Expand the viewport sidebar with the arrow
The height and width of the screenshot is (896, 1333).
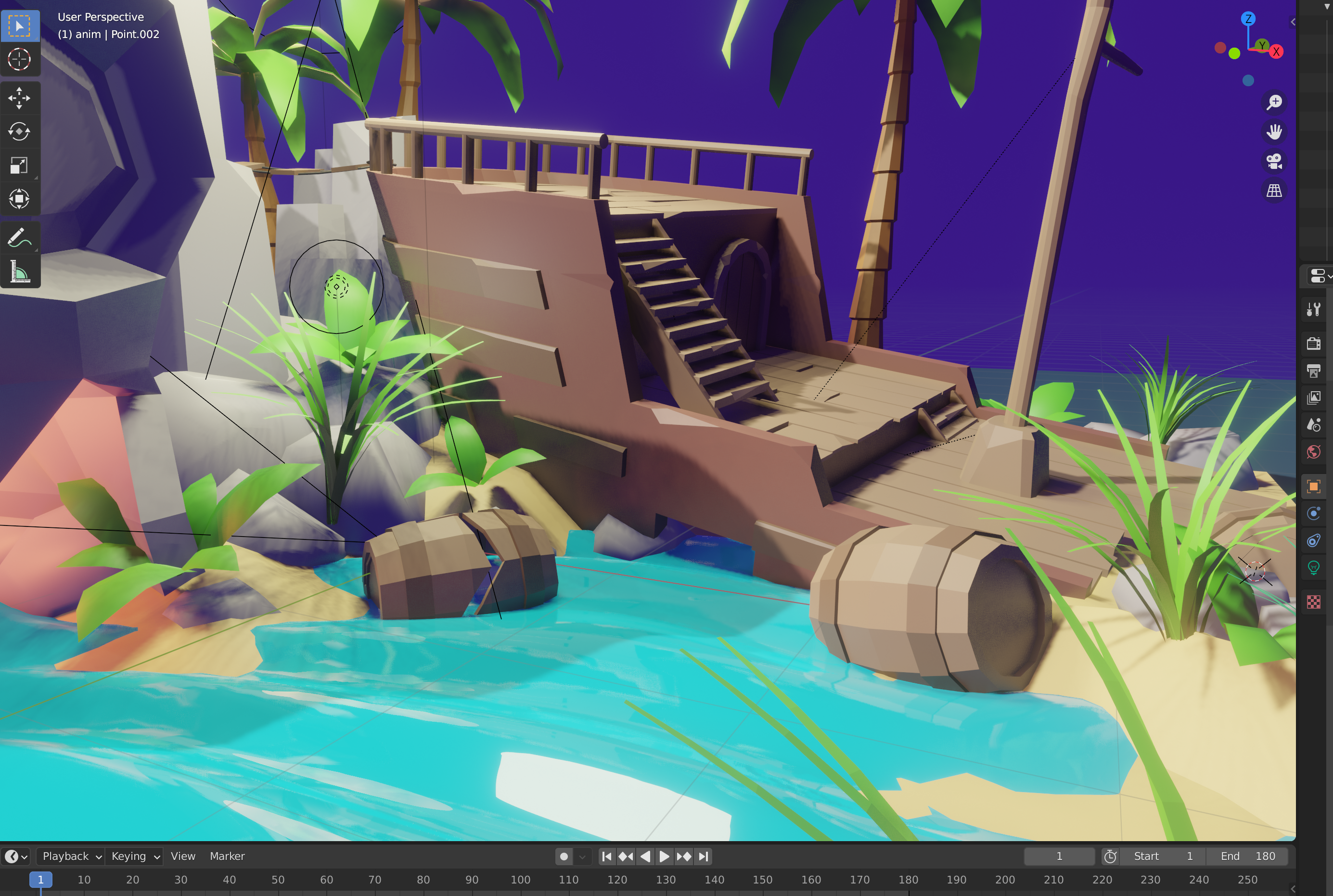tap(1293, 22)
